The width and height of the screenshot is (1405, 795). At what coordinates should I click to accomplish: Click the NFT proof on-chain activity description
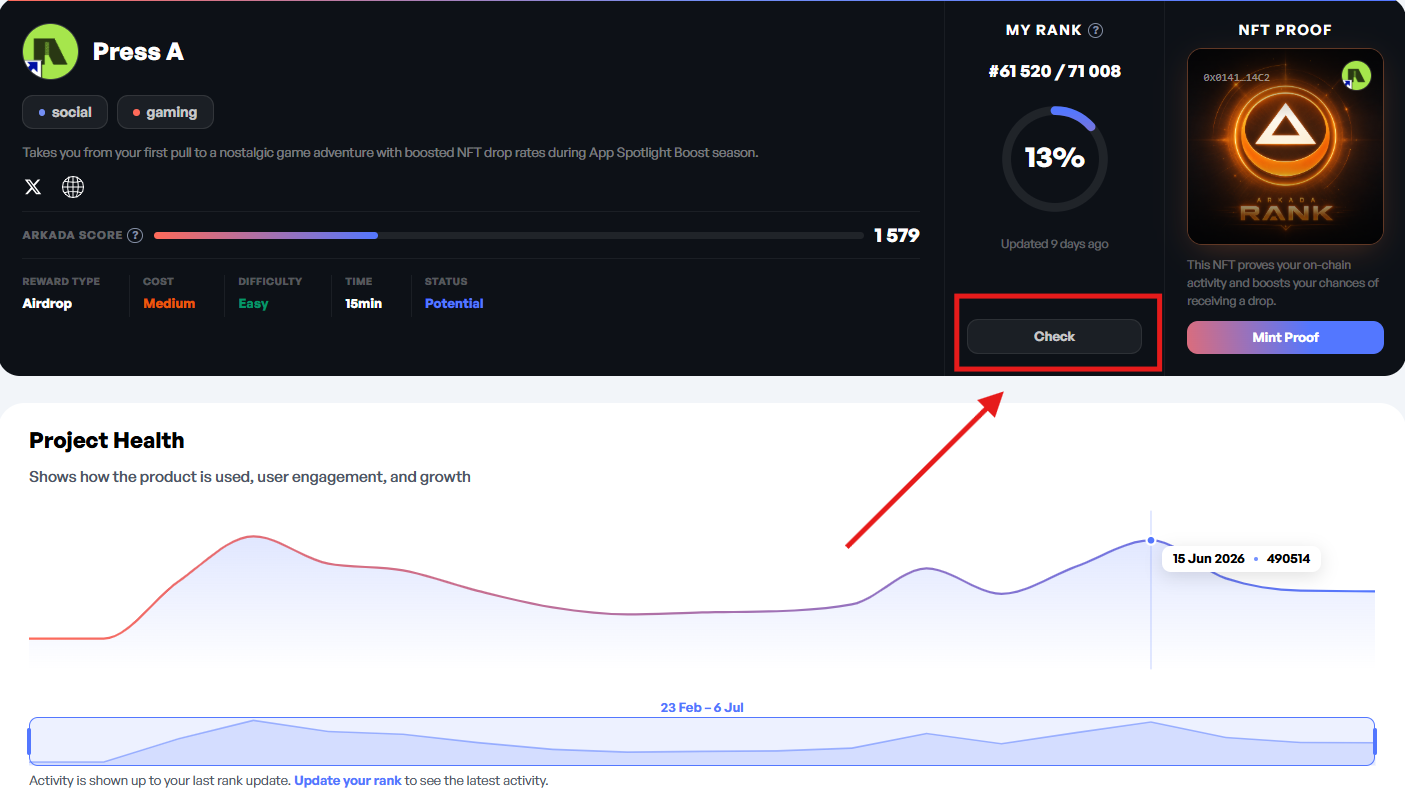pos(1283,283)
